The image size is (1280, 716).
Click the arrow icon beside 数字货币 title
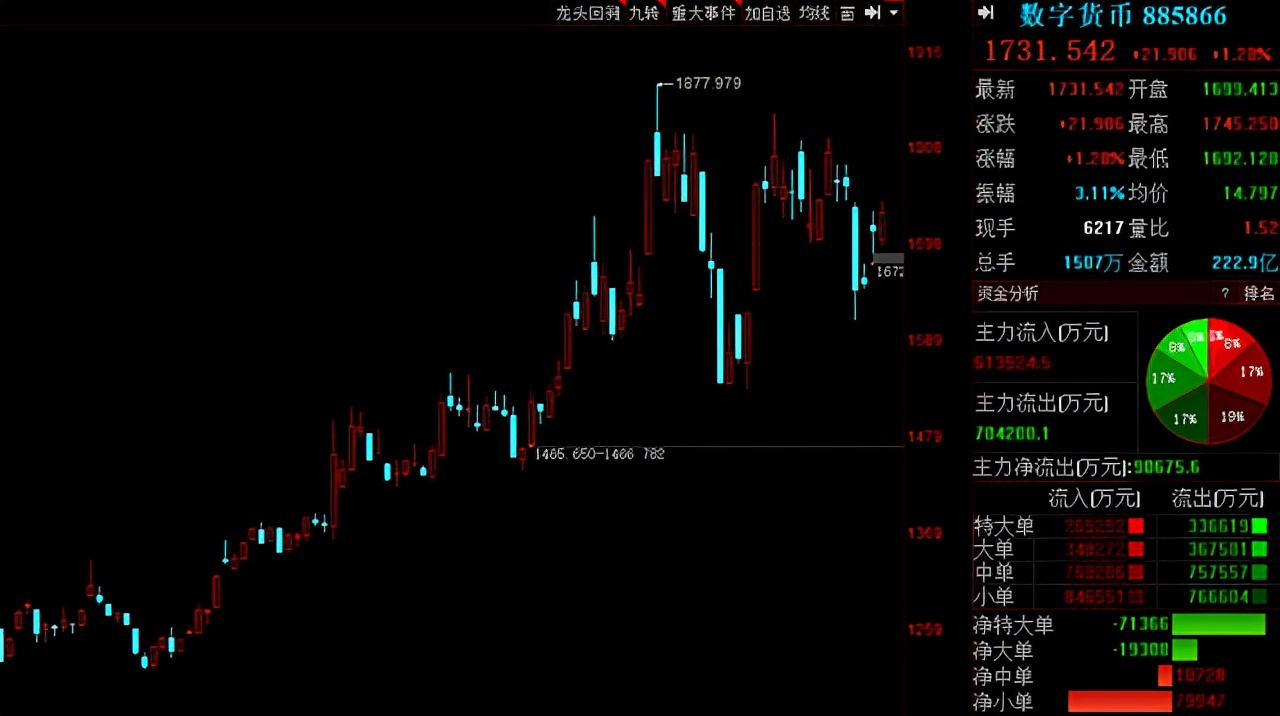point(986,13)
